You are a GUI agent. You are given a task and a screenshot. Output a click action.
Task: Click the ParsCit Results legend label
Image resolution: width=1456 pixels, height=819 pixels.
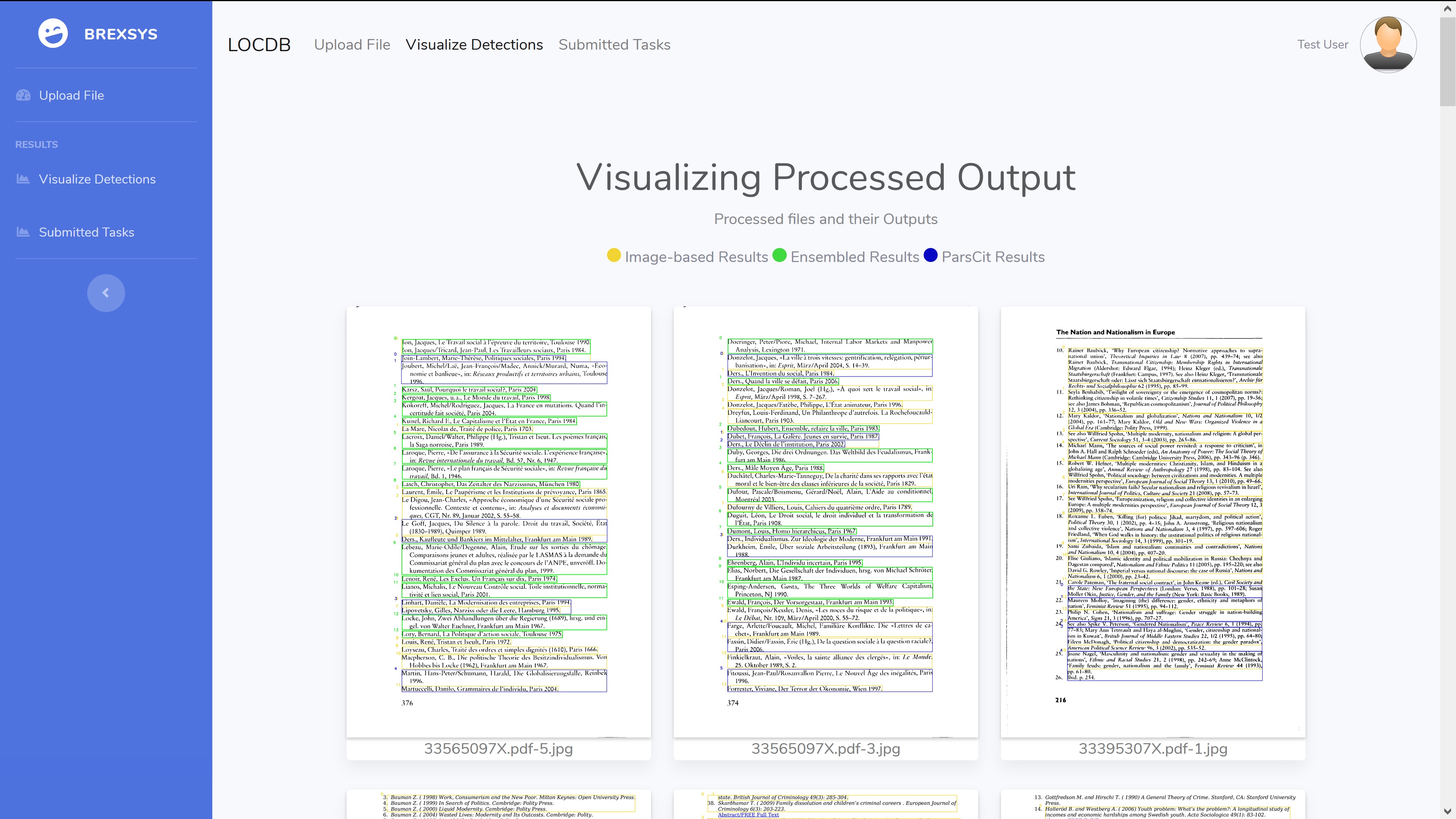point(993,257)
